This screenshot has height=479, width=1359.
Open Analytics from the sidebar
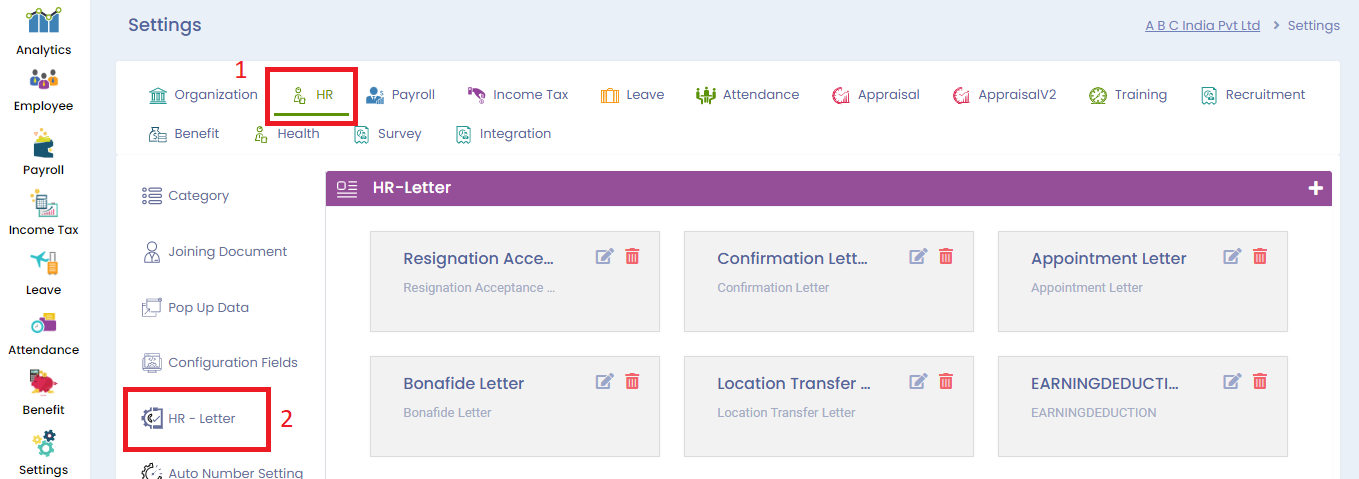43,30
